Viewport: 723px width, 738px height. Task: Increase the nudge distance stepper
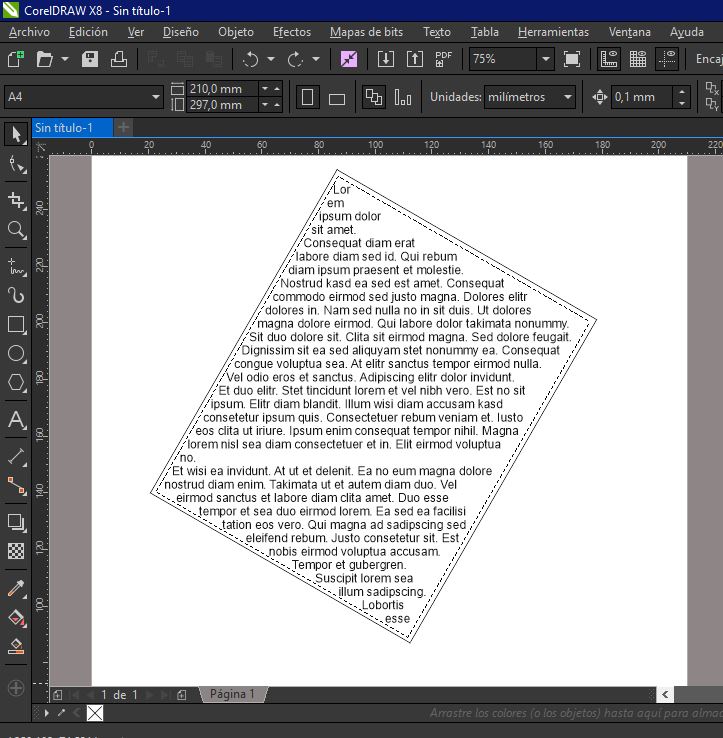click(x=682, y=92)
